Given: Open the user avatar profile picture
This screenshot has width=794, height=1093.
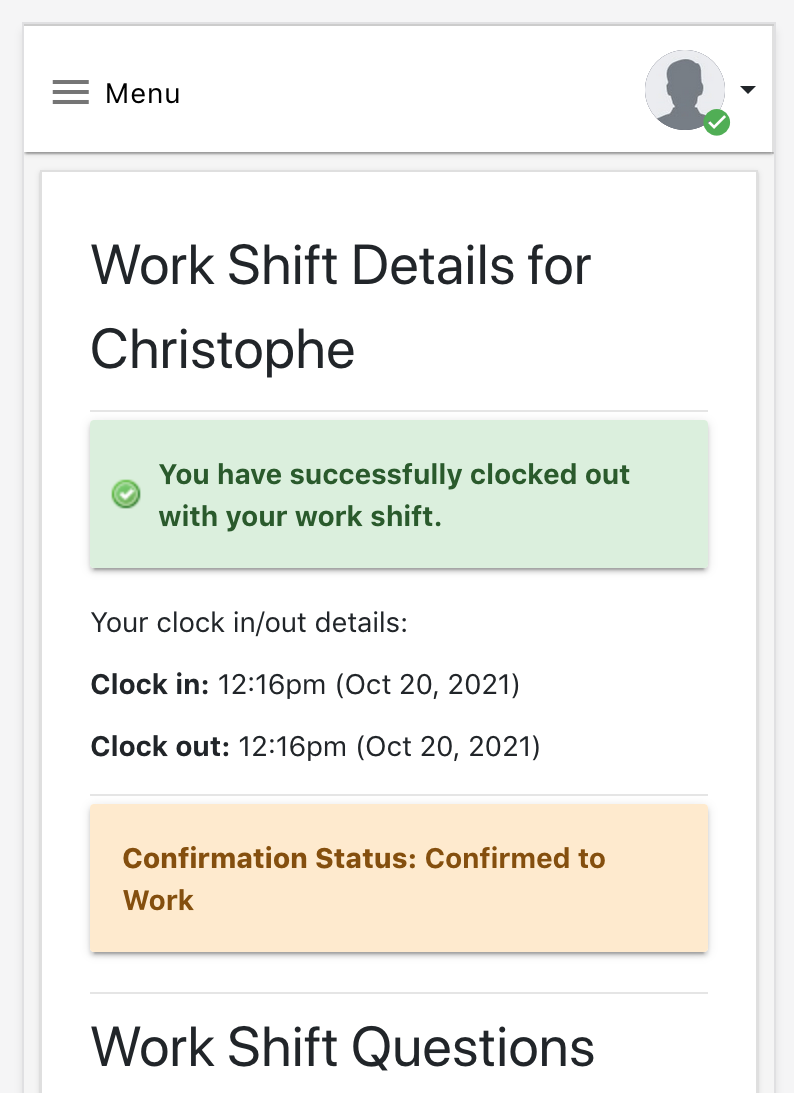Looking at the screenshot, I should [685, 90].
